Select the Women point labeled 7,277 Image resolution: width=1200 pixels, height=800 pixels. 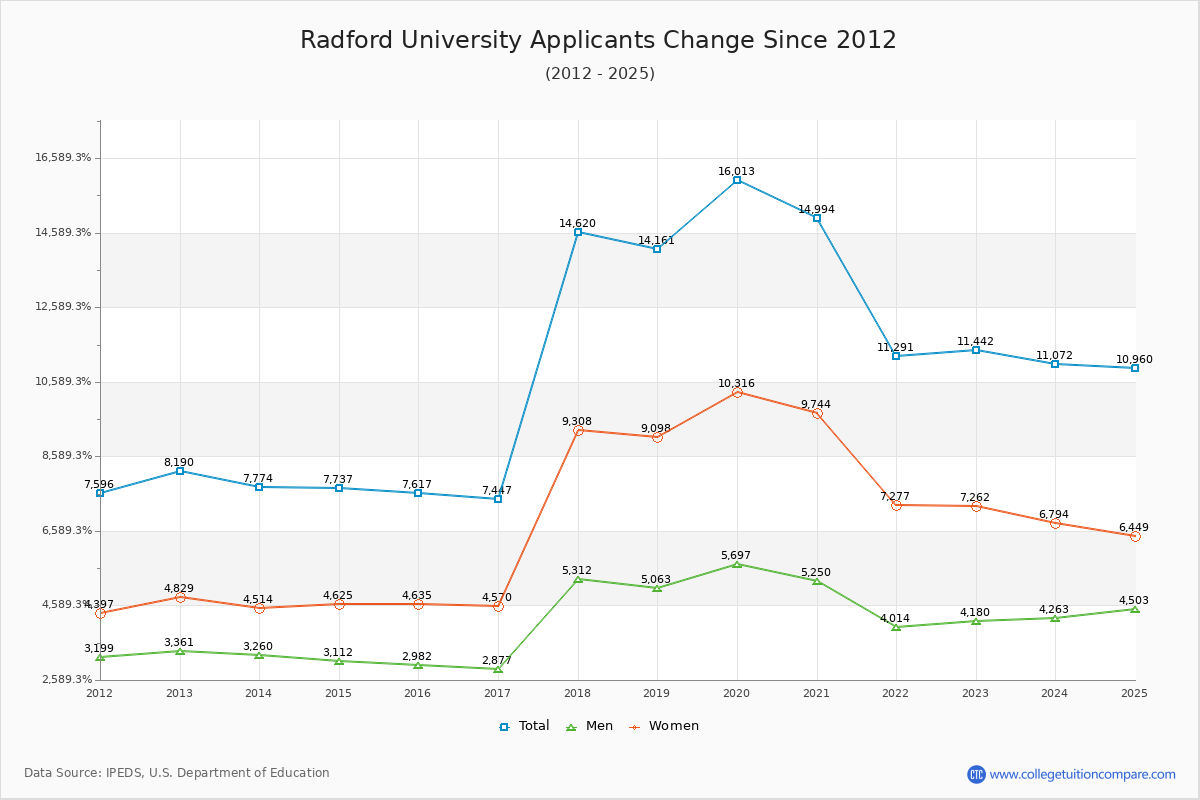pos(896,505)
